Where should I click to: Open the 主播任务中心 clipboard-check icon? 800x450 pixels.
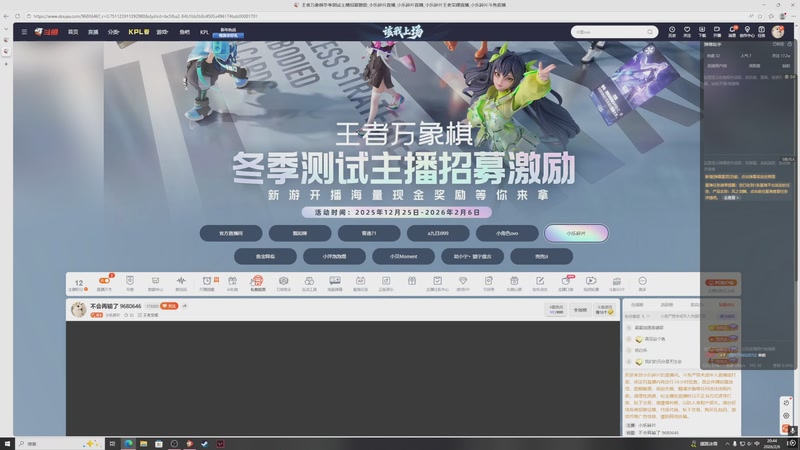pyautogui.click(x=437, y=283)
